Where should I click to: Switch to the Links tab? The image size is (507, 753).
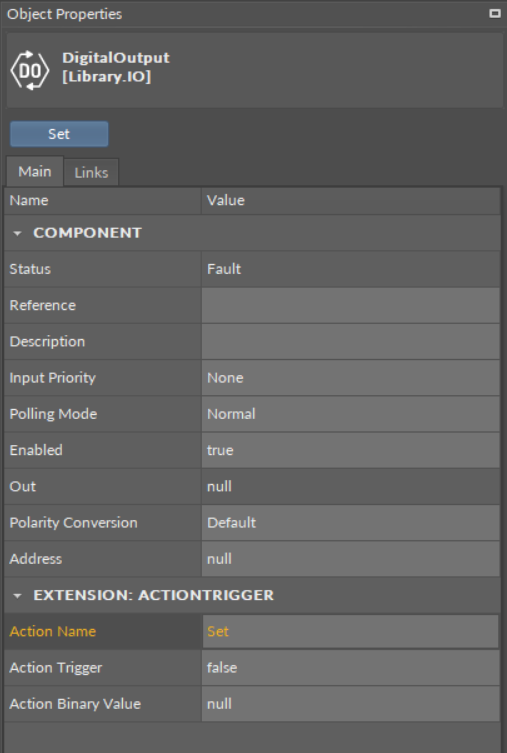click(x=91, y=172)
